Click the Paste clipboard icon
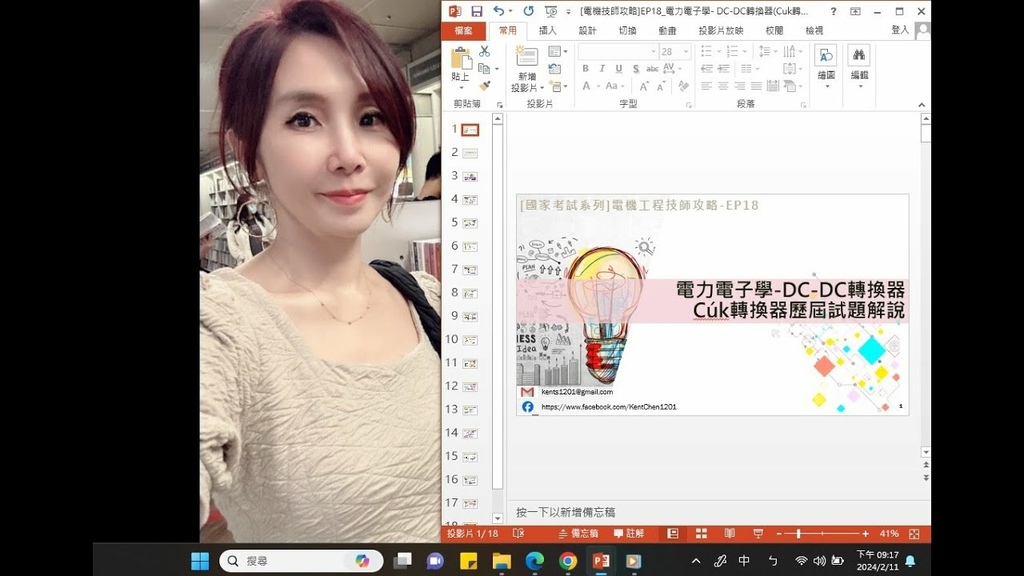 pos(461,59)
